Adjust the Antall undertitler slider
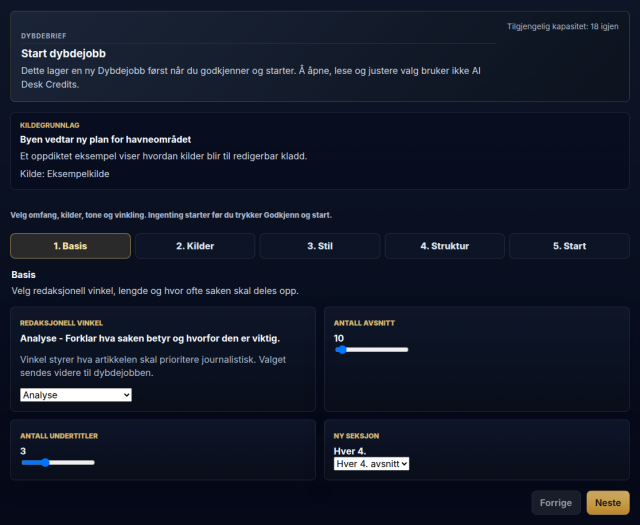Image resolution: width=640 pixels, height=525 pixels. tap(58, 463)
